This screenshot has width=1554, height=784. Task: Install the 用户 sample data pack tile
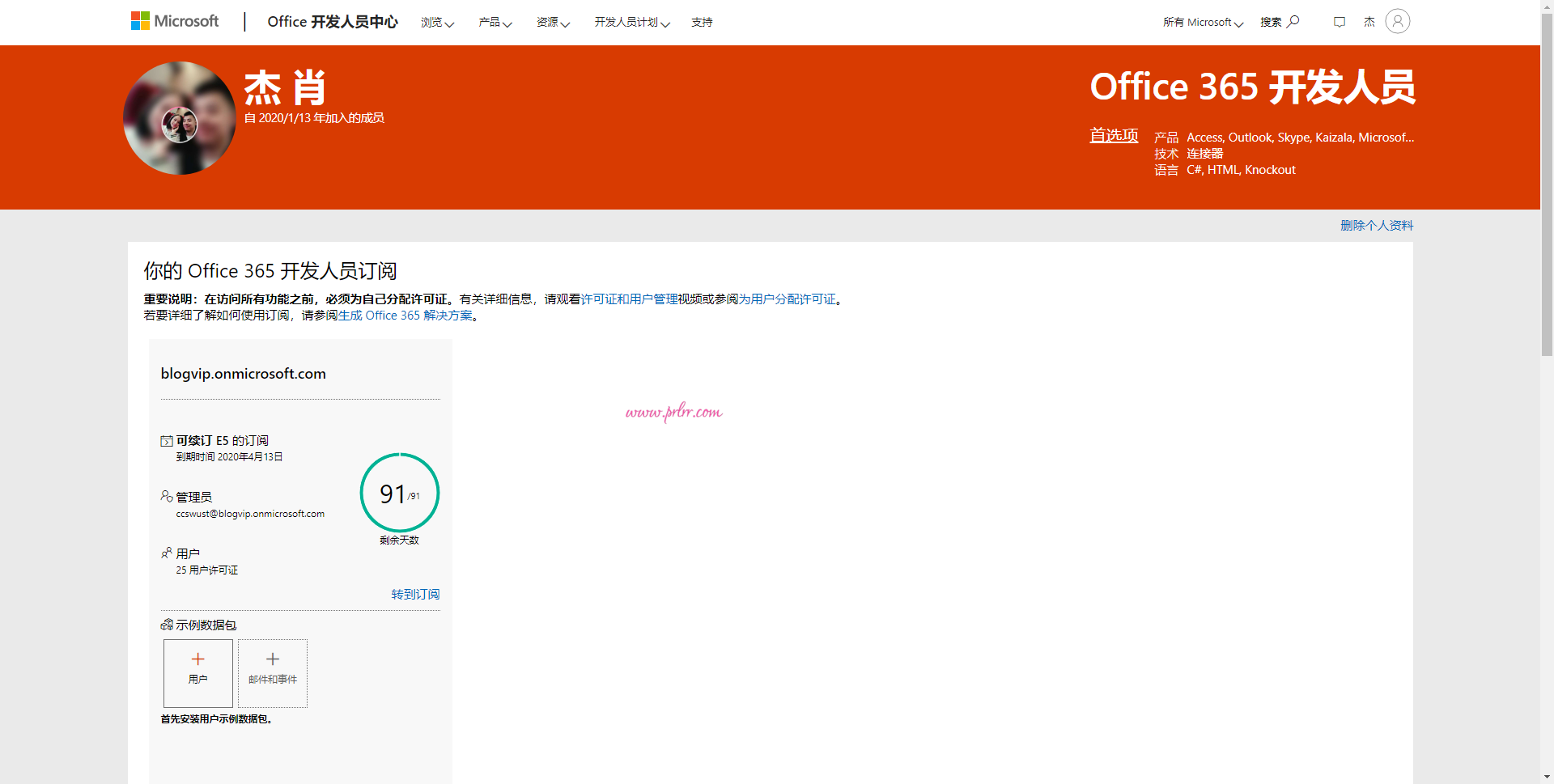tap(197, 673)
